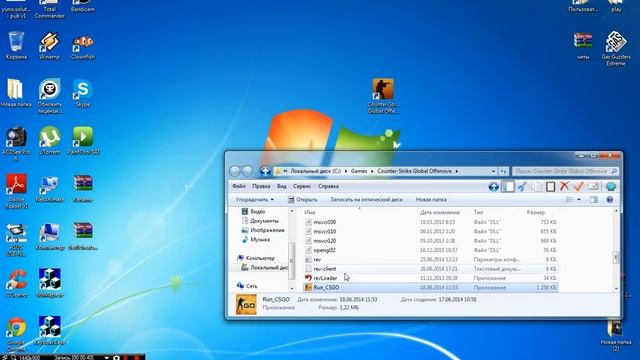Click the scissors cut icon in Explorer's toolbar
Screen dimensions: 640x360
[x=522, y=187]
